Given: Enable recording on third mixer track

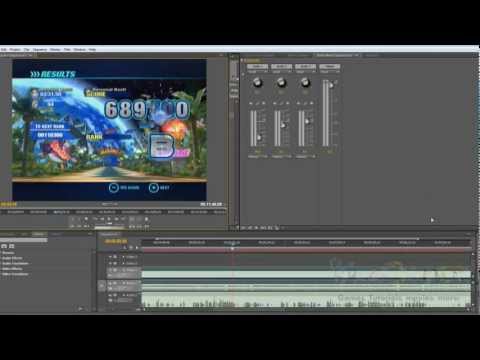Looking at the screenshot, I should pyautogui.click(x=312, y=104).
